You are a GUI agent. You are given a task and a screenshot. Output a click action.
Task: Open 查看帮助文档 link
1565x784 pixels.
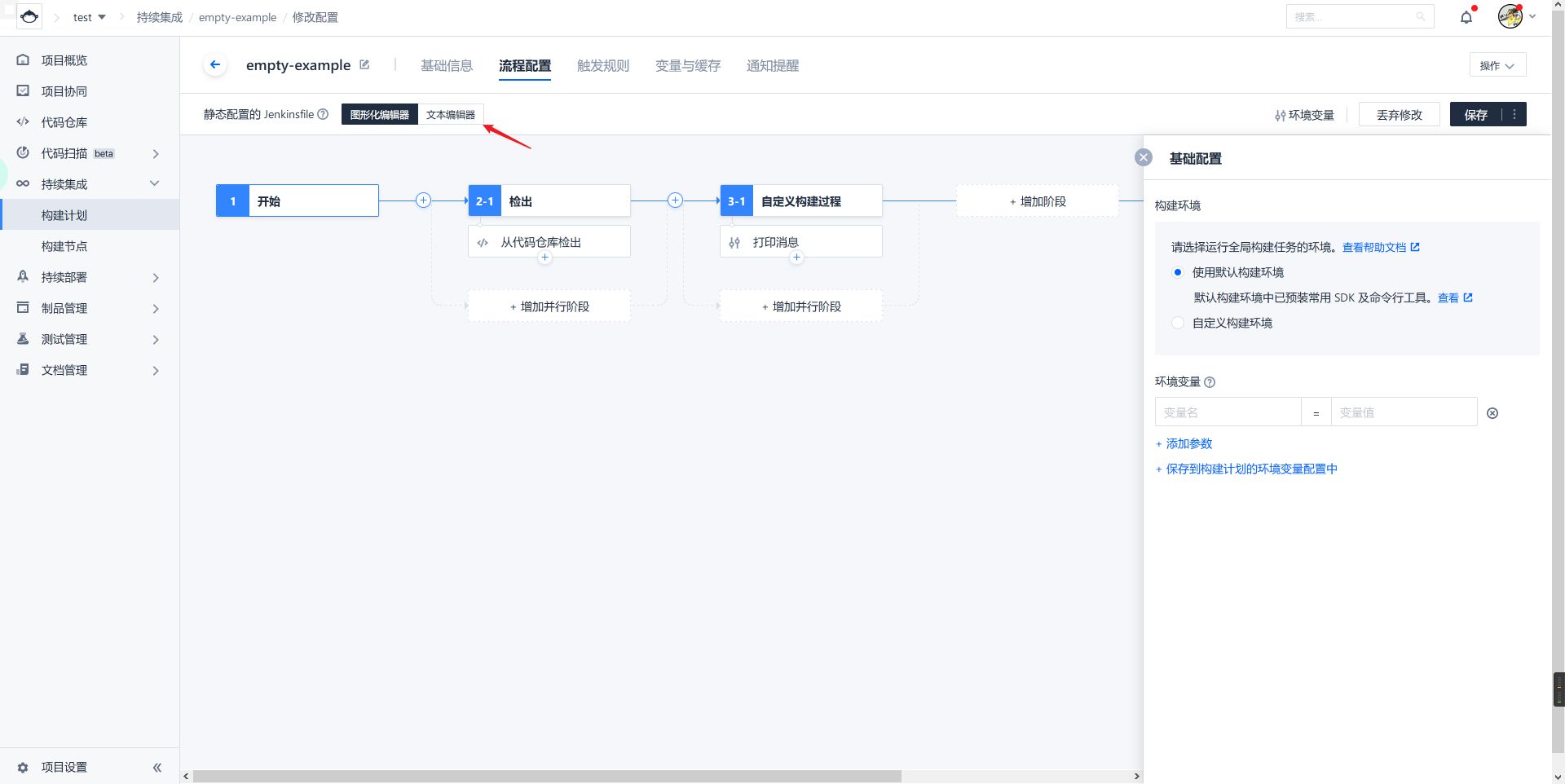(x=1375, y=247)
